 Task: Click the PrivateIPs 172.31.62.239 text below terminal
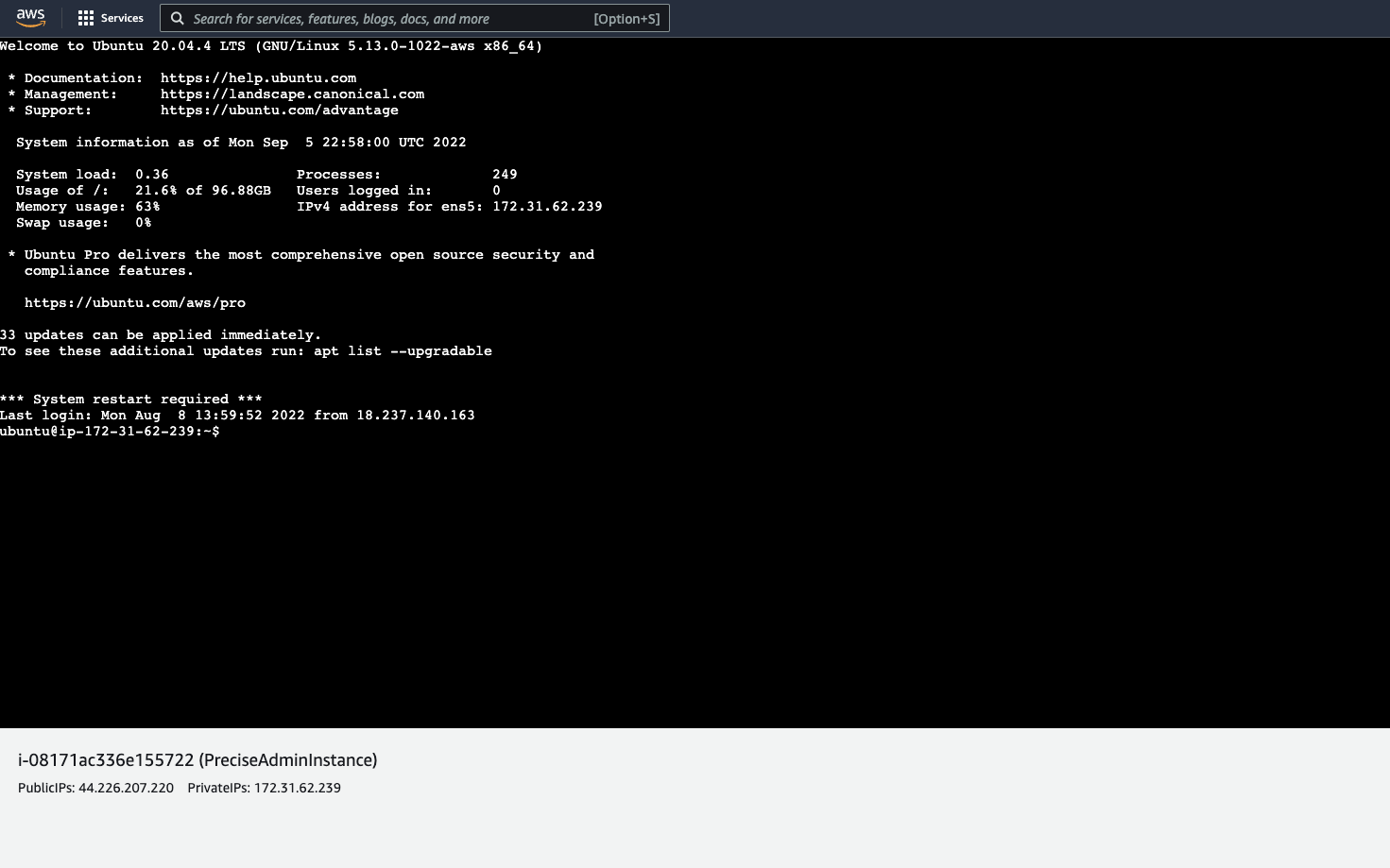tap(264, 788)
